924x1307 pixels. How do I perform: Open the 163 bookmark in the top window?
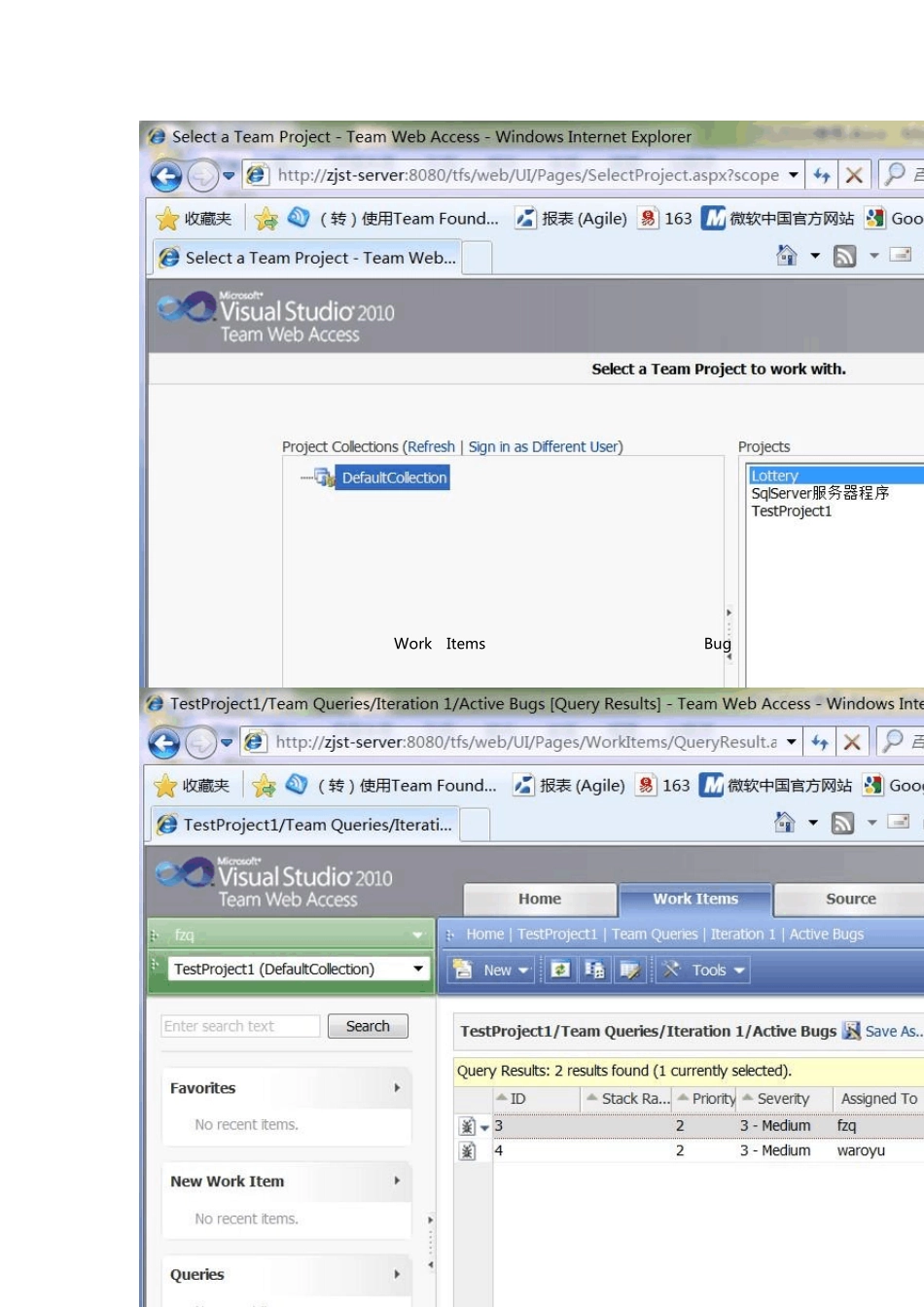click(666, 219)
